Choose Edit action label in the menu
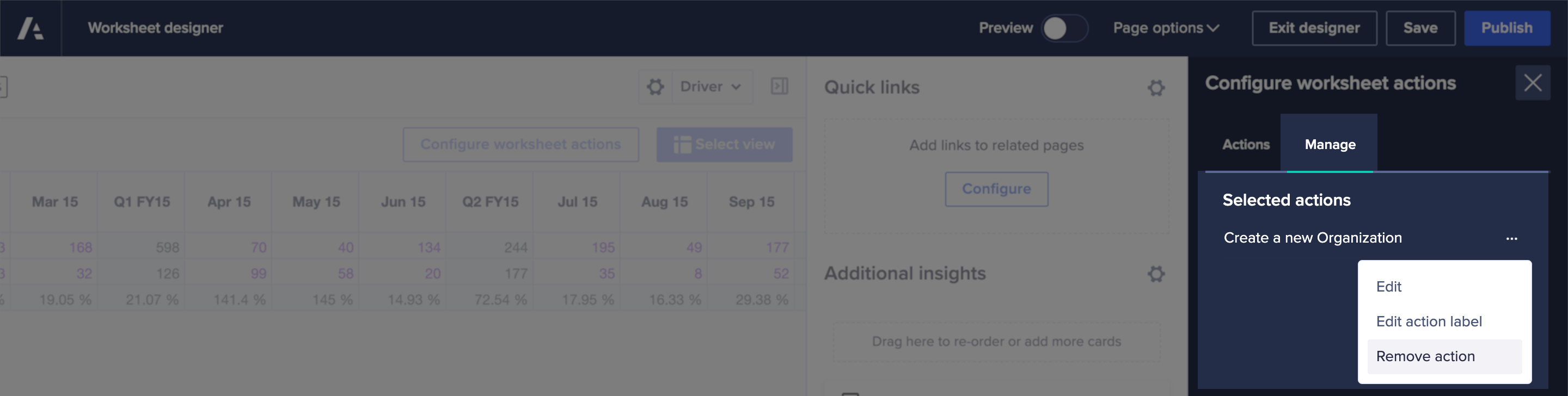 coord(1429,321)
